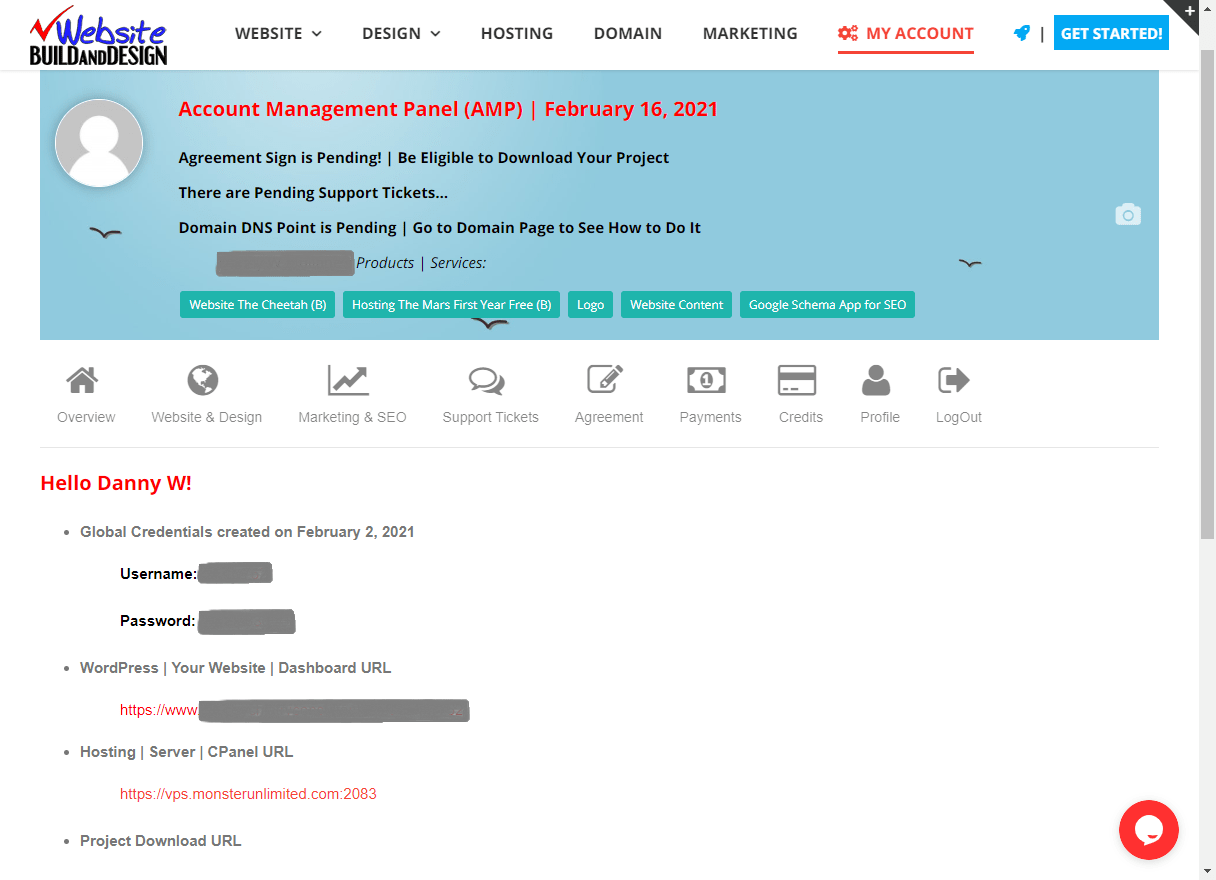Open the red live chat bubble
Viewport: 1216px width, 880px height.
click(1149, 830)
